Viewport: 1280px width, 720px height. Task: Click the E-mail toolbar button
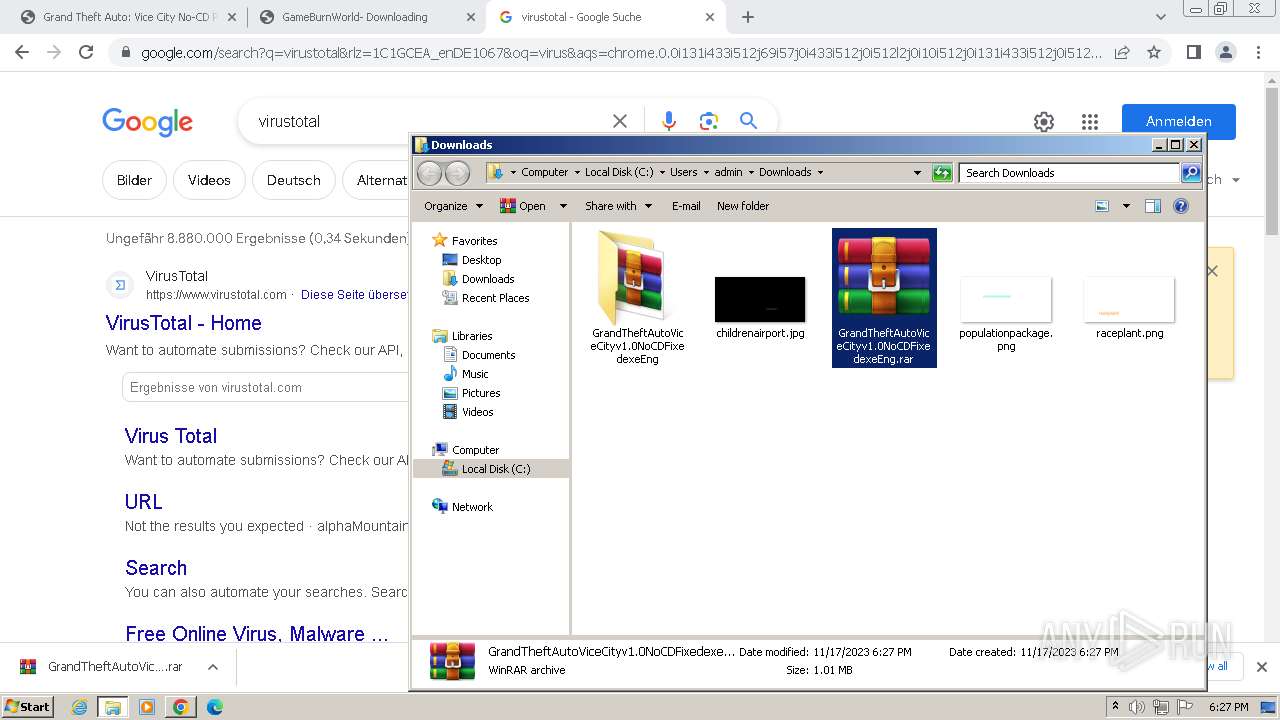(x=686, y=206)
